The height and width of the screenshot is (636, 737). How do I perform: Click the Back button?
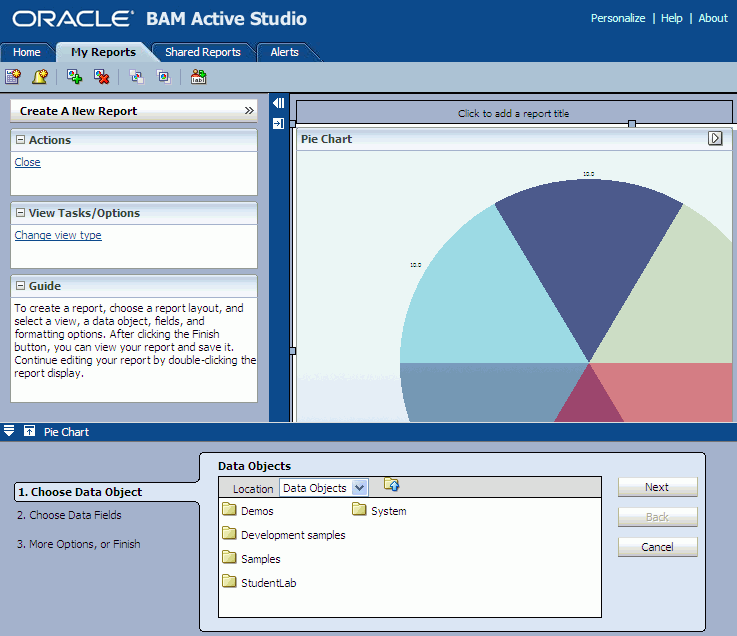[x=658, y=517]
